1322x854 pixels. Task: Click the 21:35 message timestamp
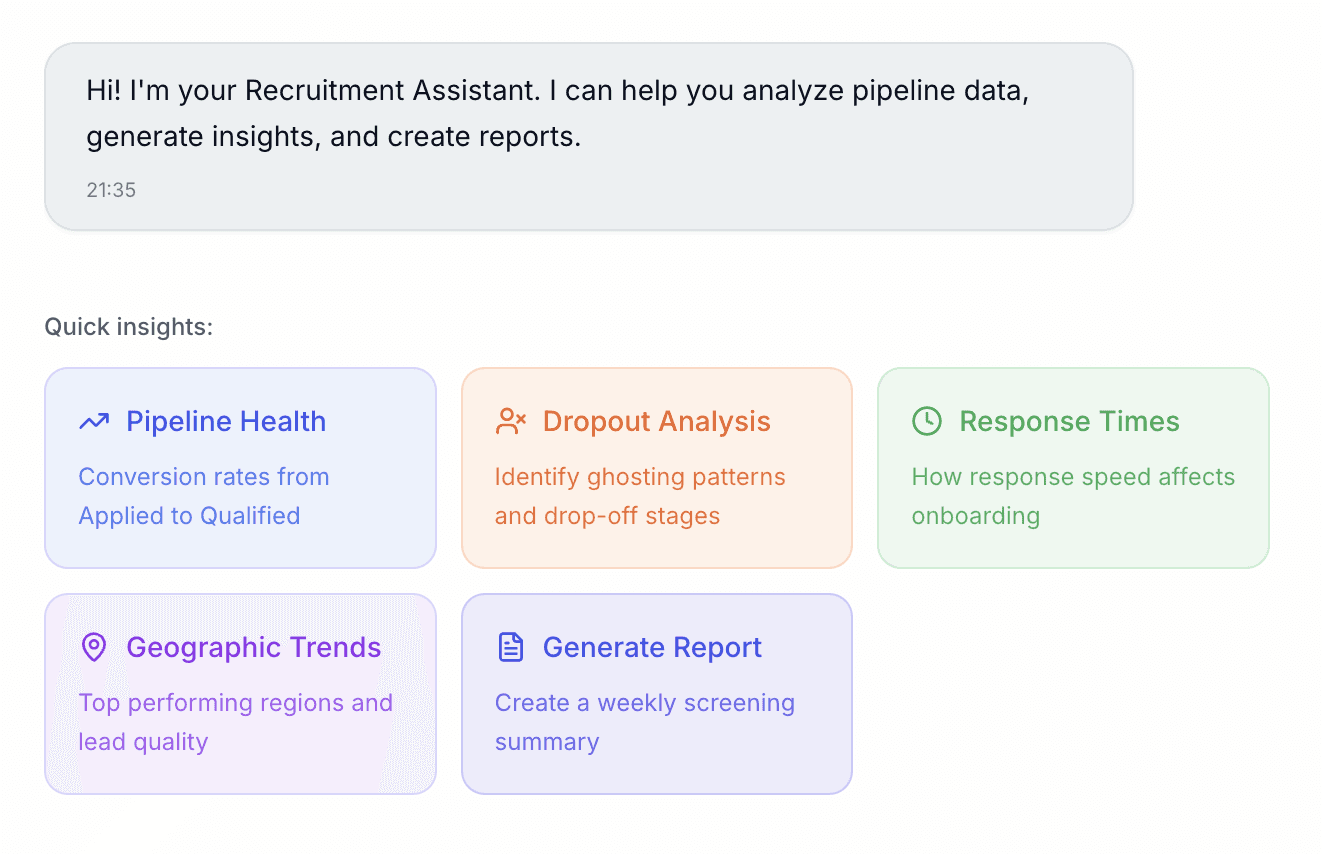[111, 190]
